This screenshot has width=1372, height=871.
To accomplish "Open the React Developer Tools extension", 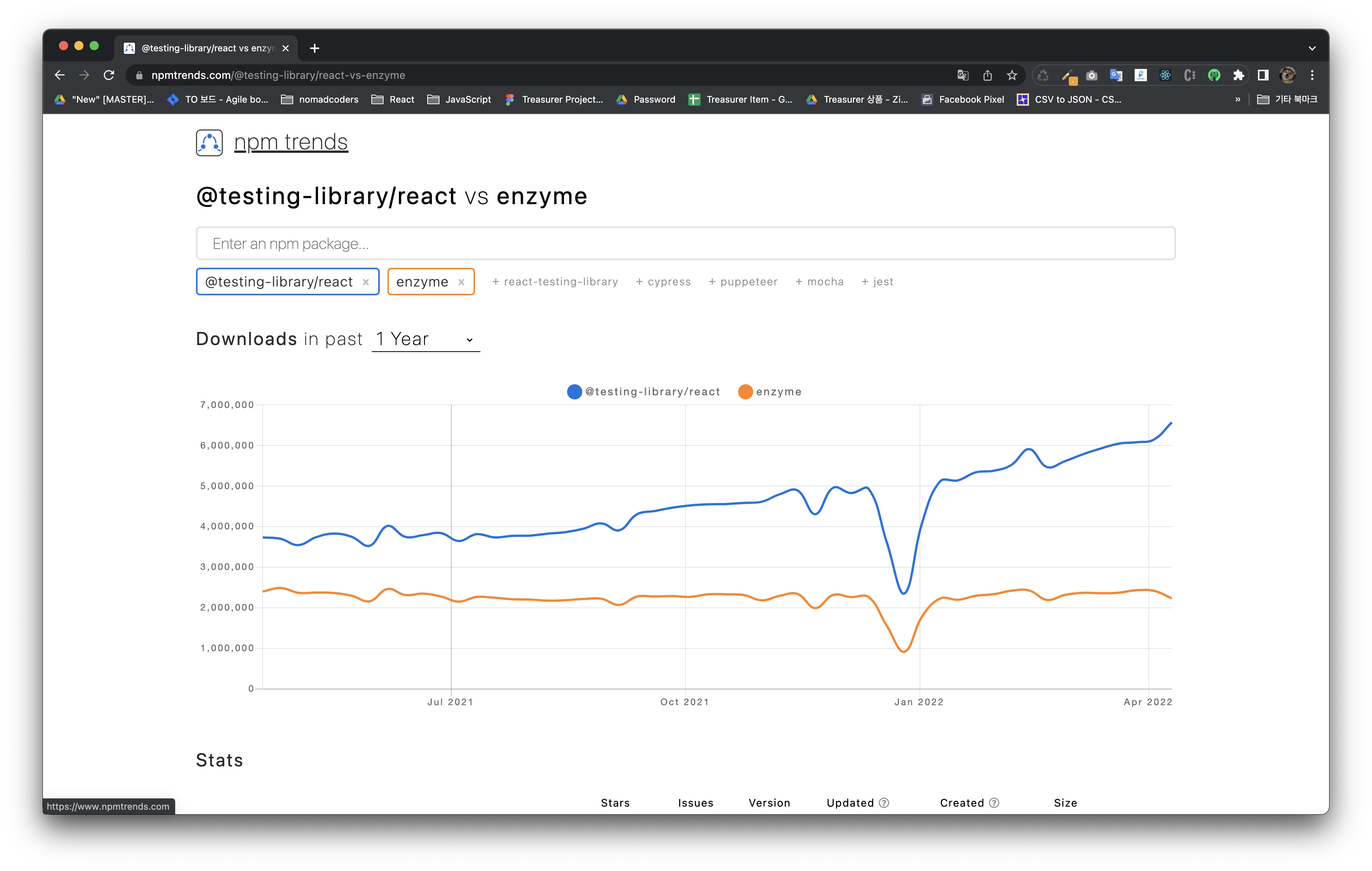I will tap(1165, 75).
